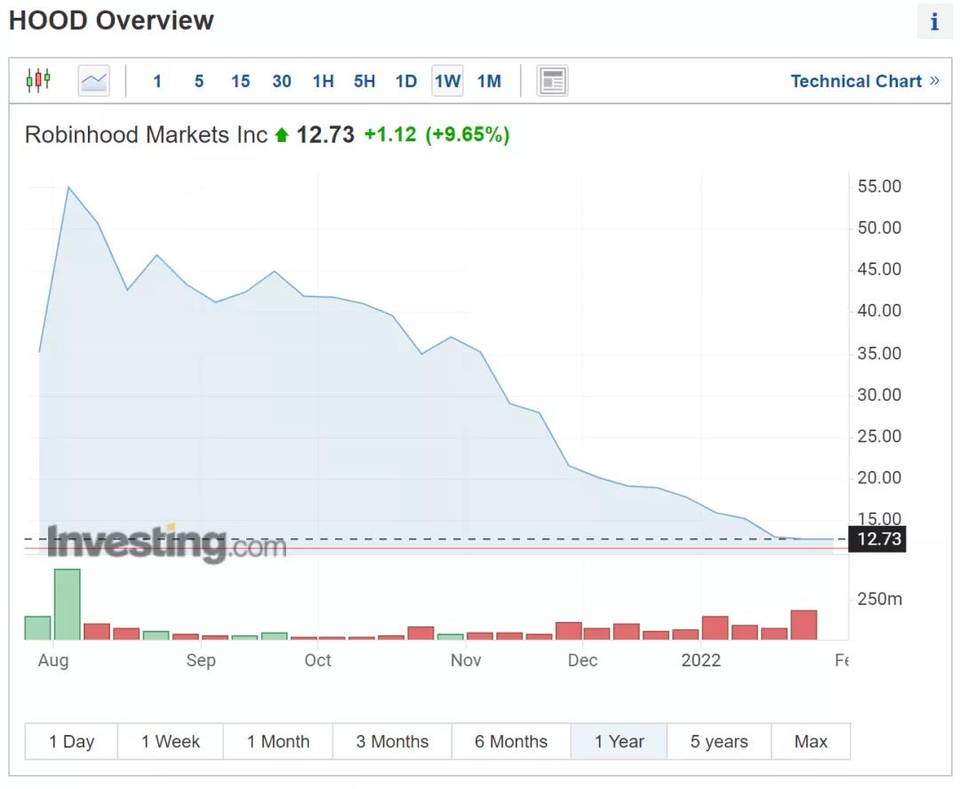Image resolution: width=960 pixels, height=789 pixels.
Task: Open the Technical Chart link
Action: [x=864, y=81]
